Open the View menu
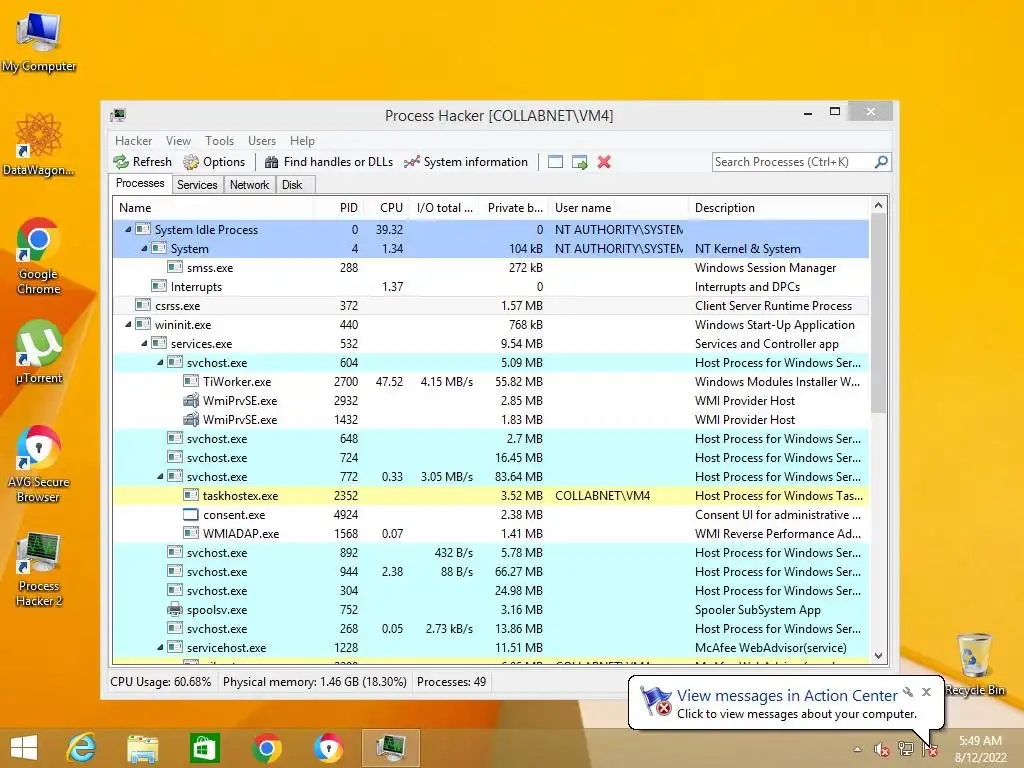 178,141
